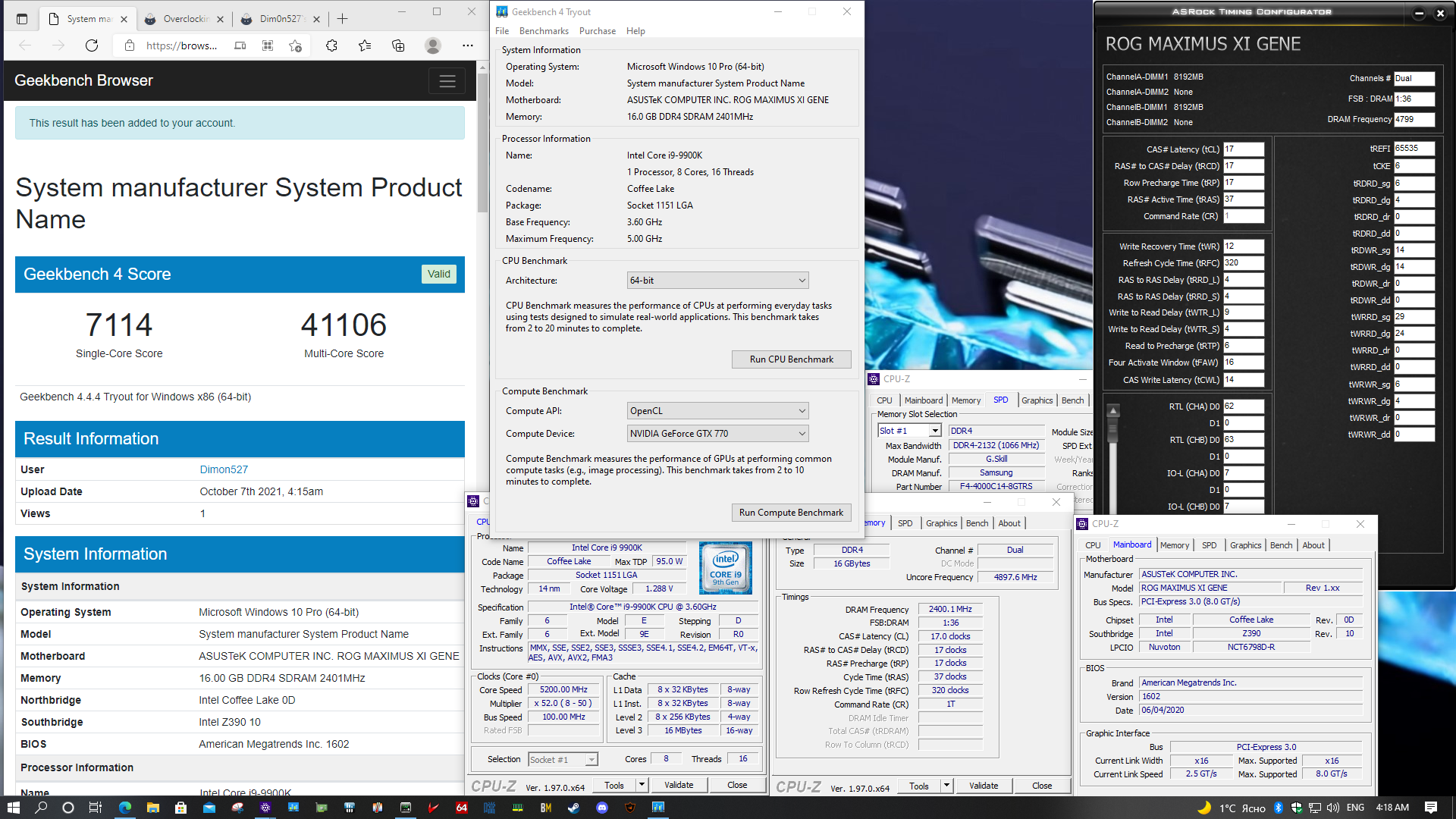Go back in the Edge browser
Viewport: 1456px width, 819px height.
point(25,45)
